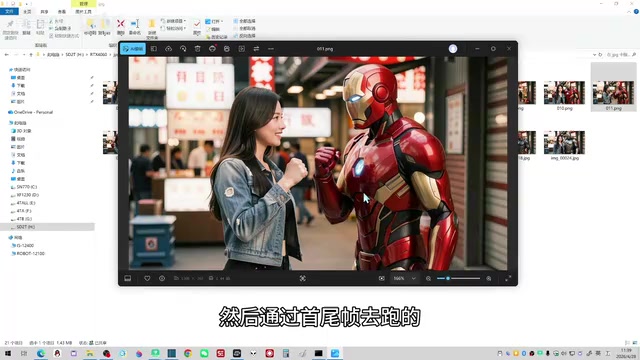
Task: Adjust the zoom slider in photo viewer
Action: click(458, 278)
